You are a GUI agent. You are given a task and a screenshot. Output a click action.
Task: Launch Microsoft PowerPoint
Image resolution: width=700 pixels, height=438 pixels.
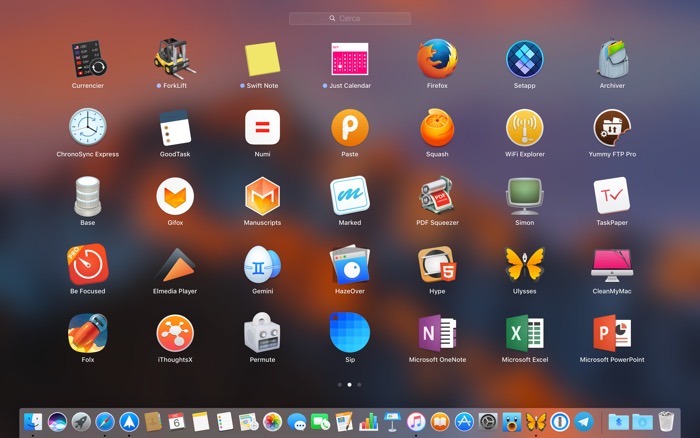[612, 333]
